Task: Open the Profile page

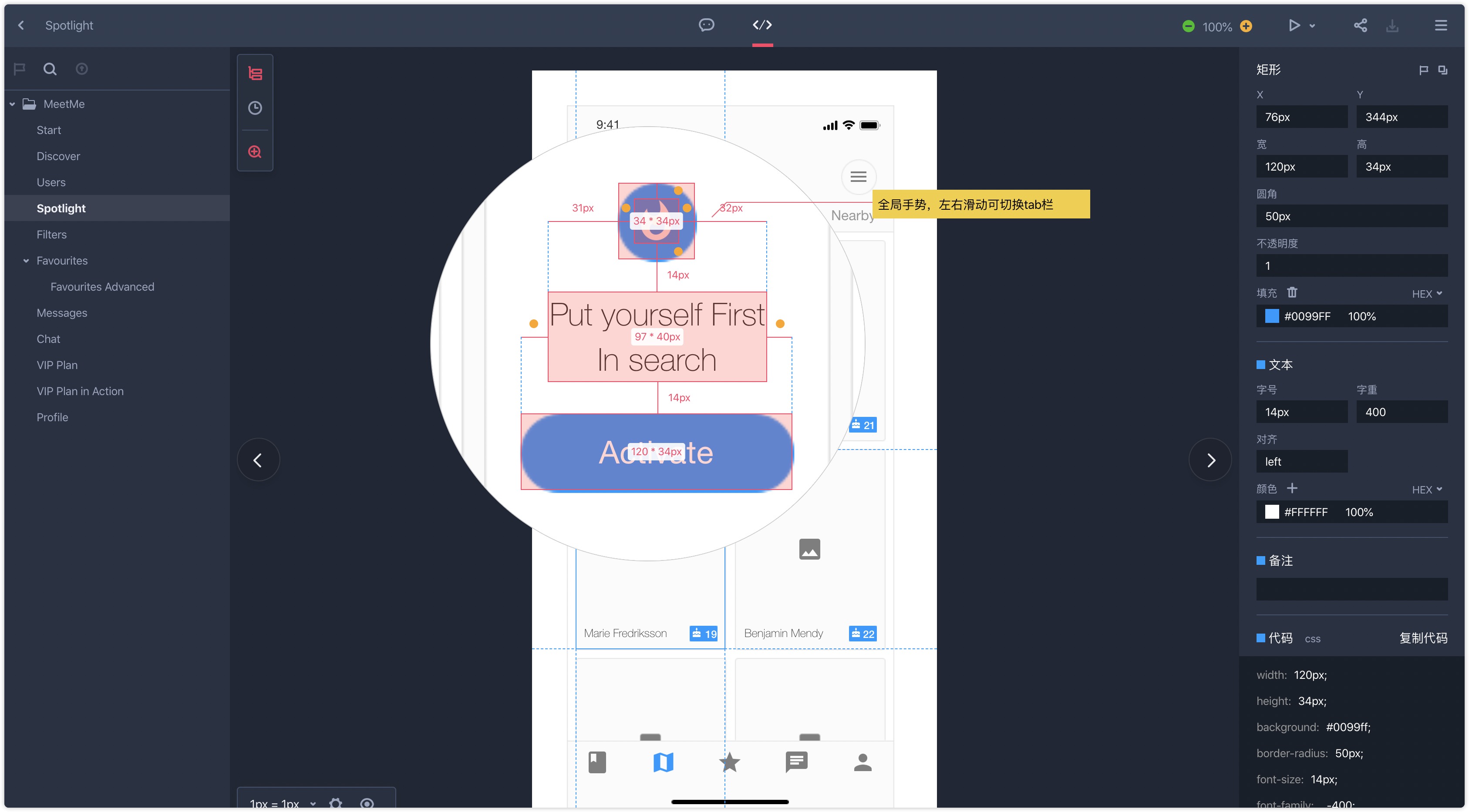Action: pos(52,417)
